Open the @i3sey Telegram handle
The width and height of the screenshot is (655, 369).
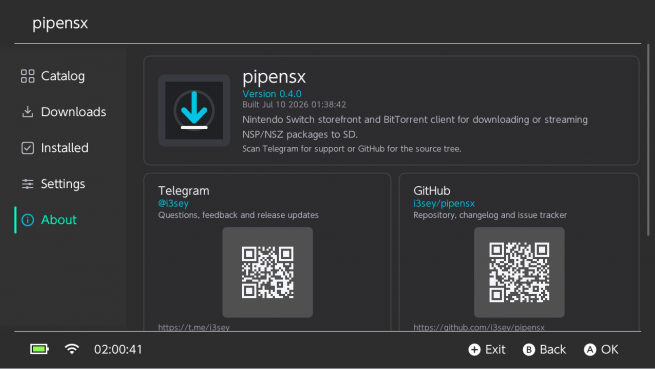coord(173,204)
